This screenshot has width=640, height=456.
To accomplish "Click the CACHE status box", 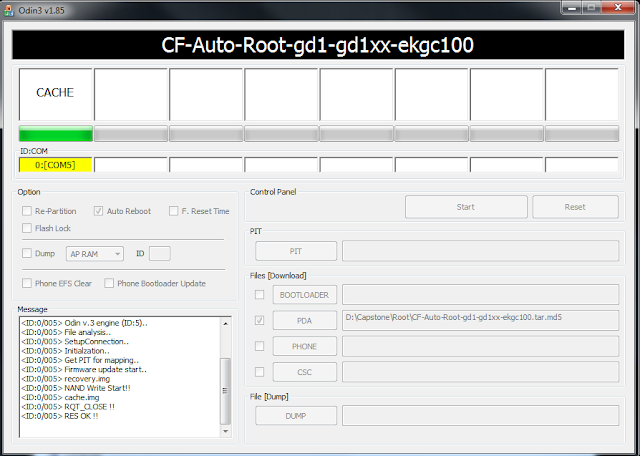I will pos(56,94).
